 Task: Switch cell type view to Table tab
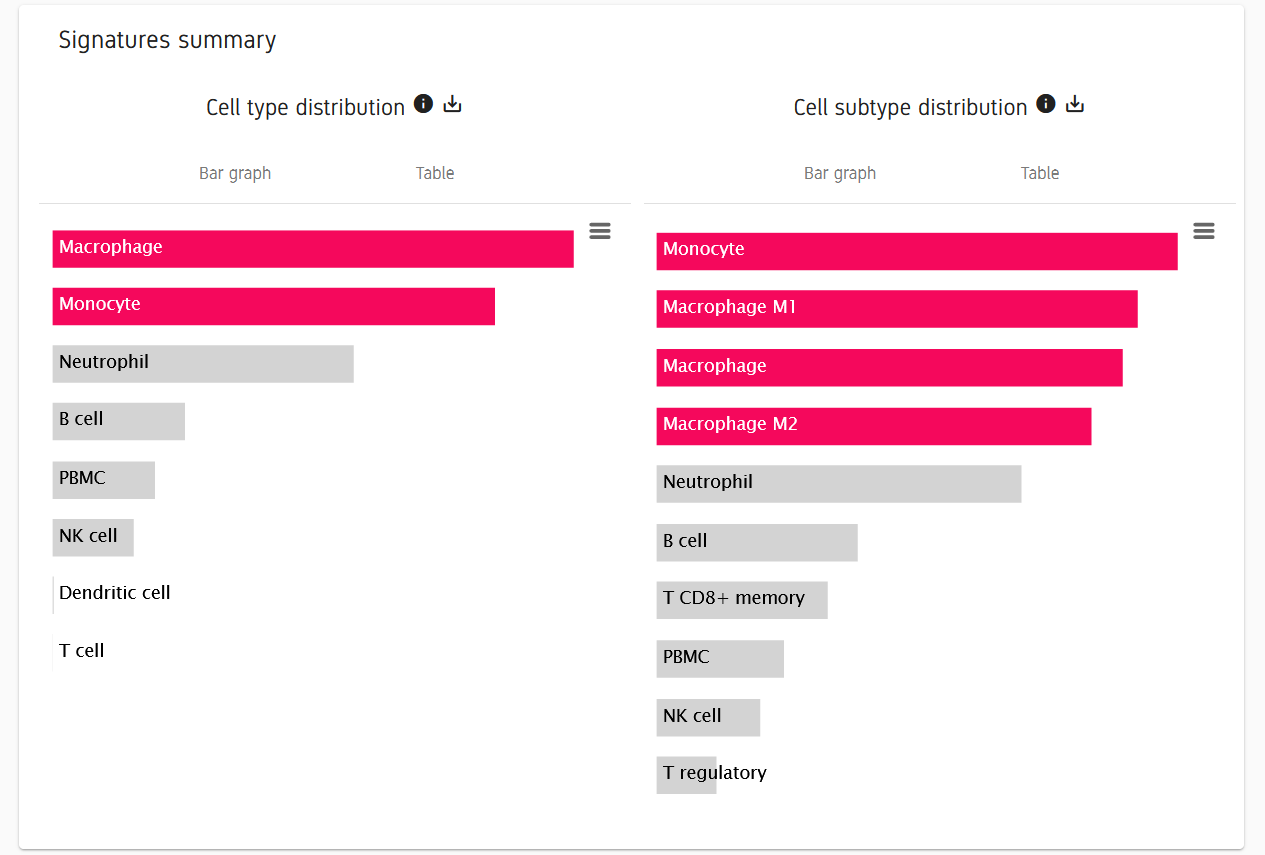(435, 173)
